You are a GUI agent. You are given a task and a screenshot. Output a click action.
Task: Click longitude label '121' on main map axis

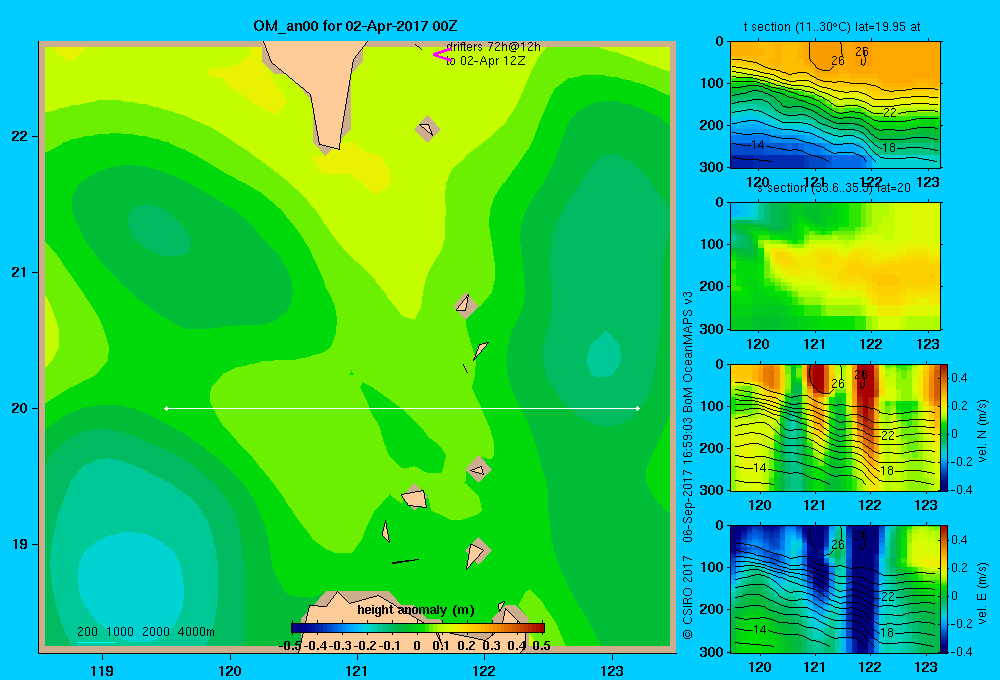click(357, 670)
